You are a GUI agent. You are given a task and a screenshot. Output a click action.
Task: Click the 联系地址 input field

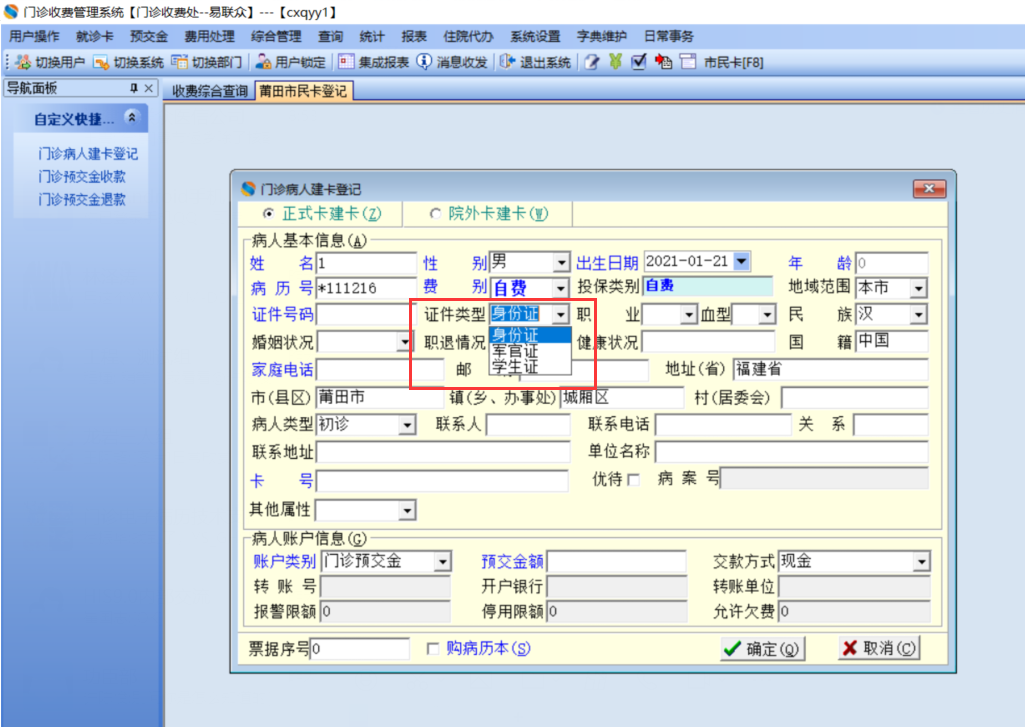pos(443,452)
